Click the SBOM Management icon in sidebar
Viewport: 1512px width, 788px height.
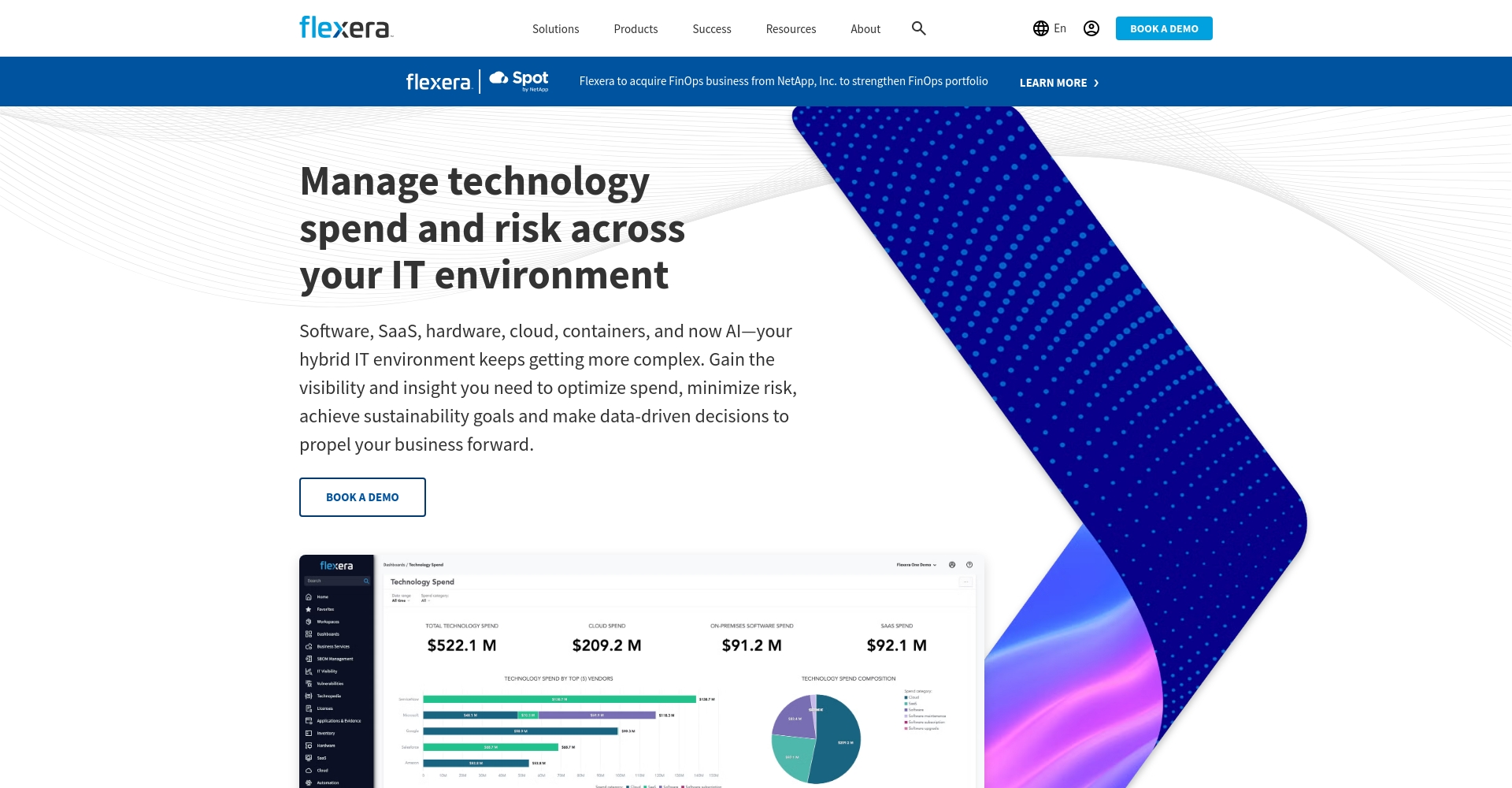[x=309, y=659]
